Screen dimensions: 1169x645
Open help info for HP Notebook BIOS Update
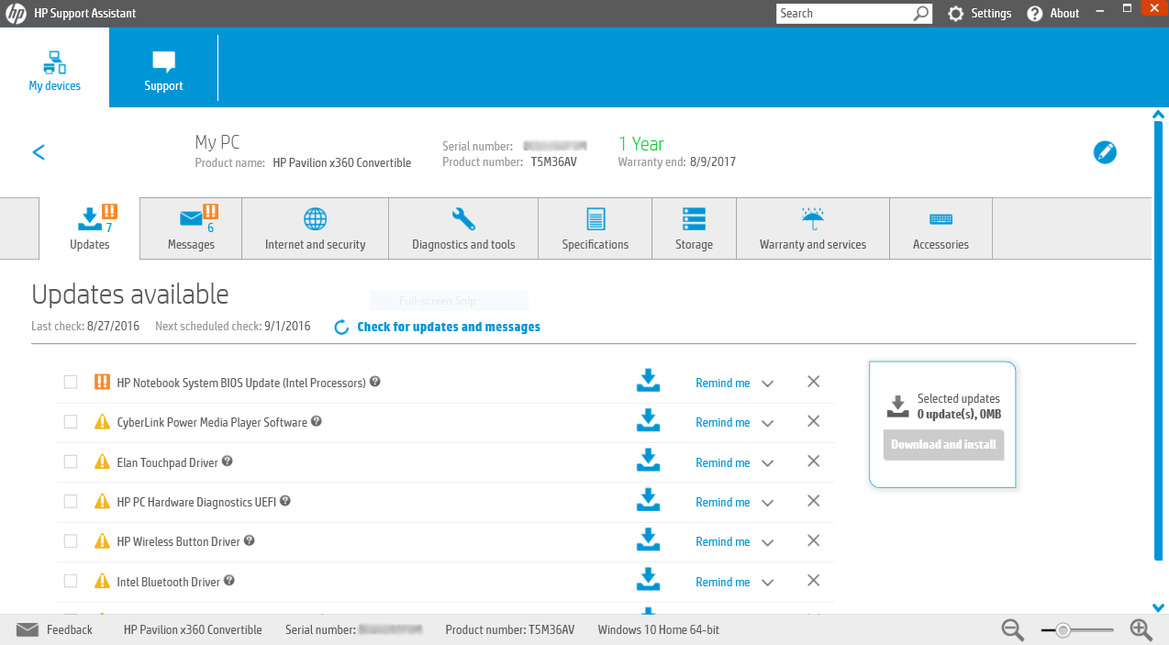pyautogui.click(x=375, y=381)
